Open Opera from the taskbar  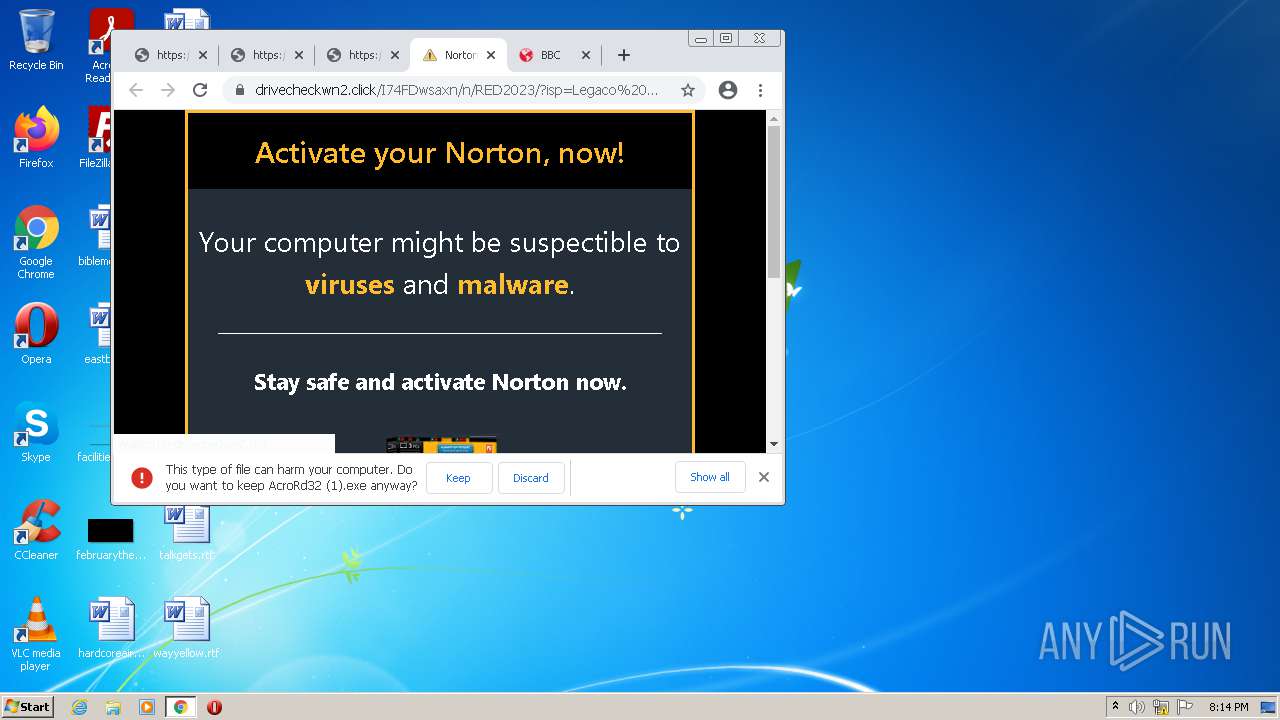click(x=214, y=707)
